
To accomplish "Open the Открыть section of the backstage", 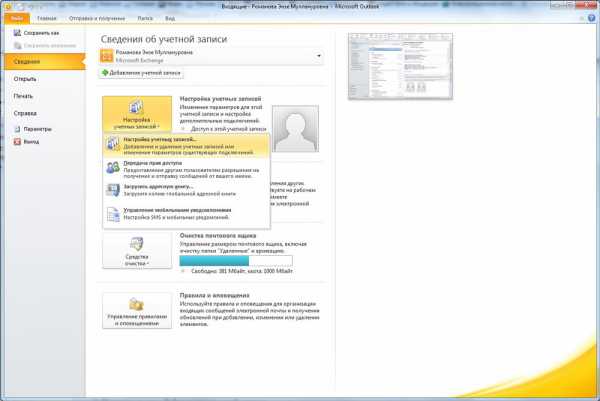I will click(x=25, y=79).
